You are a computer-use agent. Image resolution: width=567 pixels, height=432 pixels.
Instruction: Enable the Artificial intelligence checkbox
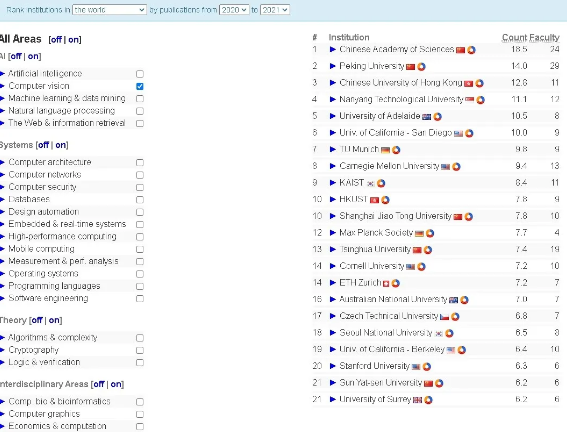[x=140, y=74]
